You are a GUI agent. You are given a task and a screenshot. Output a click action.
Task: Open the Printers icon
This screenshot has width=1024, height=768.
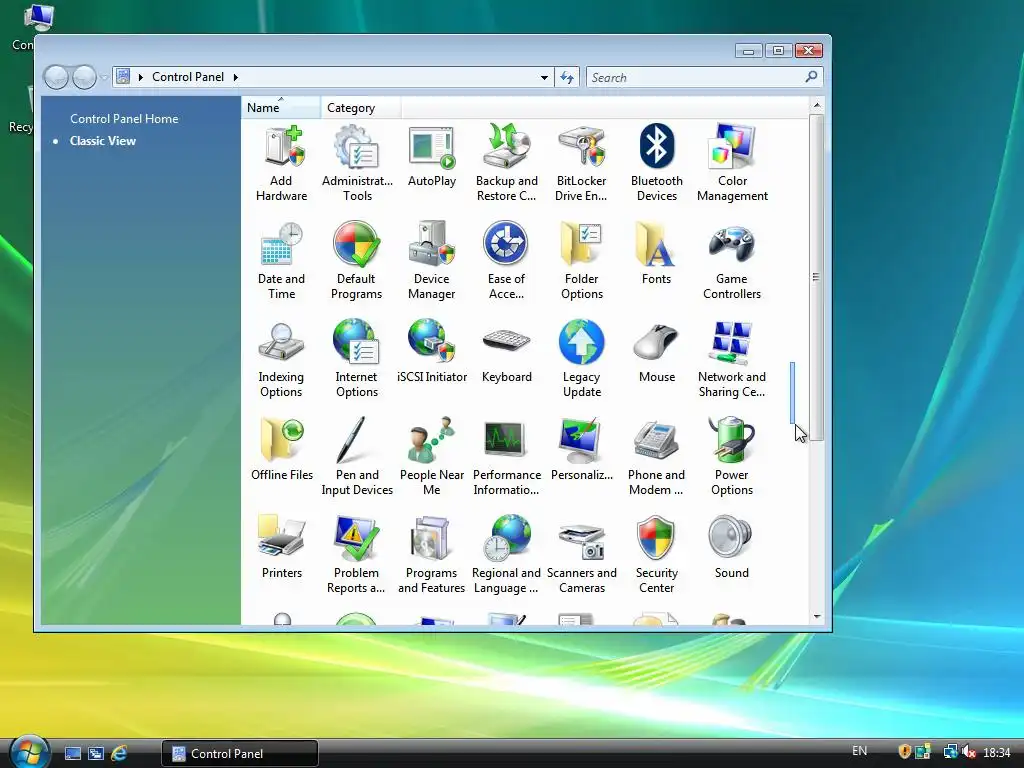coord(281,549)
